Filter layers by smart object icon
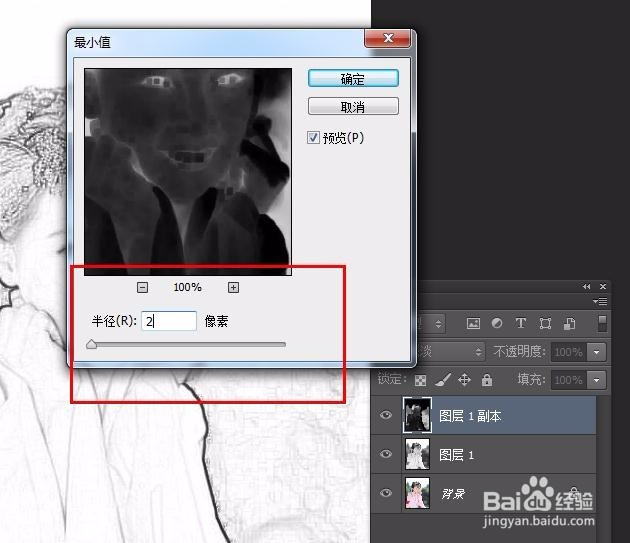The width and height of the screenshot is (630, 543). click(569, 323)
